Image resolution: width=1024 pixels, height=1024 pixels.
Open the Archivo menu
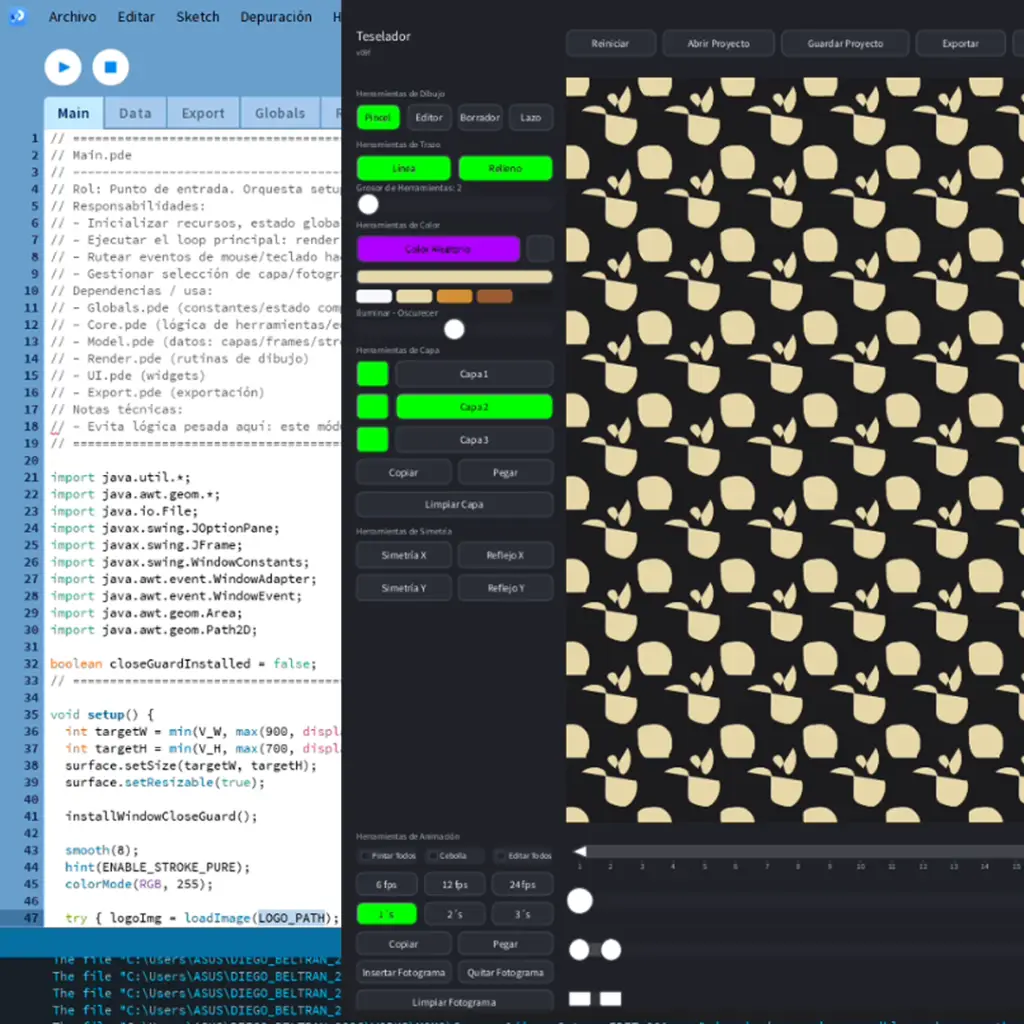coord(73,17)
